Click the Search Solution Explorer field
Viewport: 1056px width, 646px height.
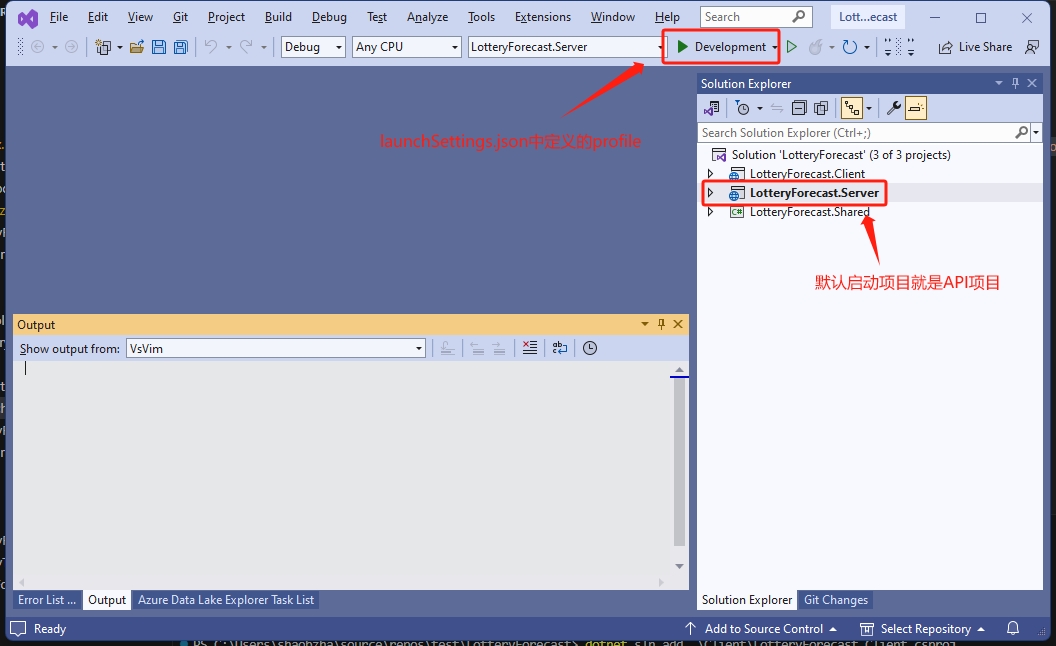coord(855,132)
